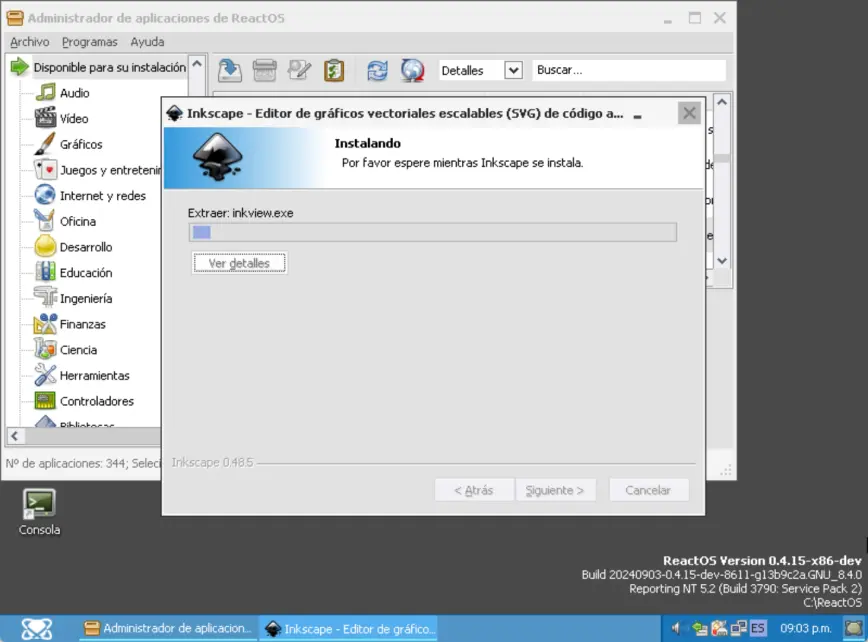Open the Juegos y entretenimiento category
The height and width of the screenshot is (642, 868).
pos(110,170)
